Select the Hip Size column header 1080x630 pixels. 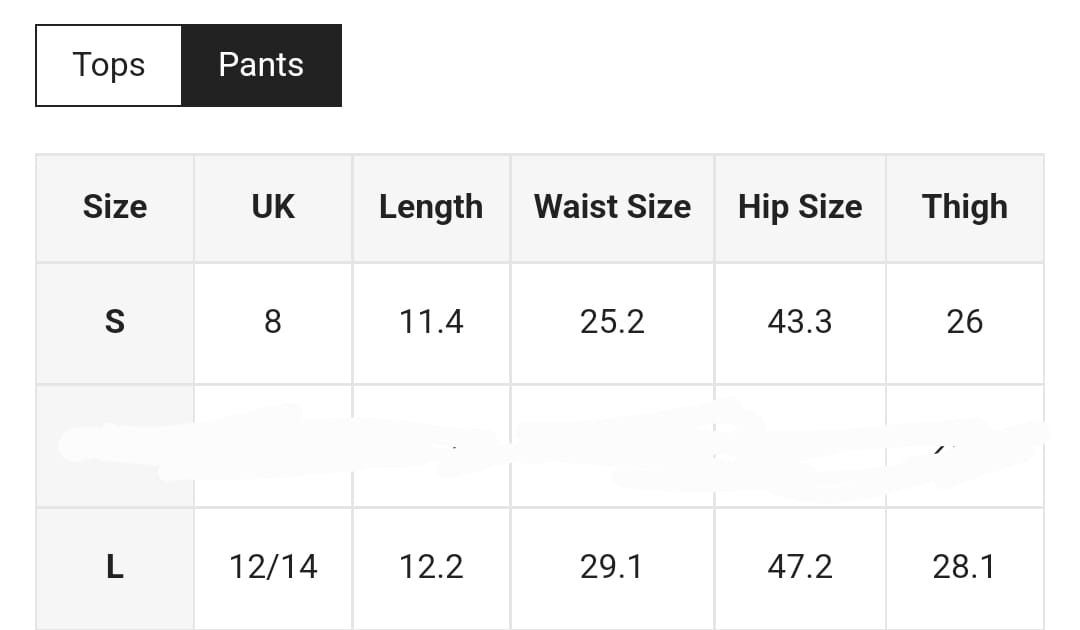point(800,207)
